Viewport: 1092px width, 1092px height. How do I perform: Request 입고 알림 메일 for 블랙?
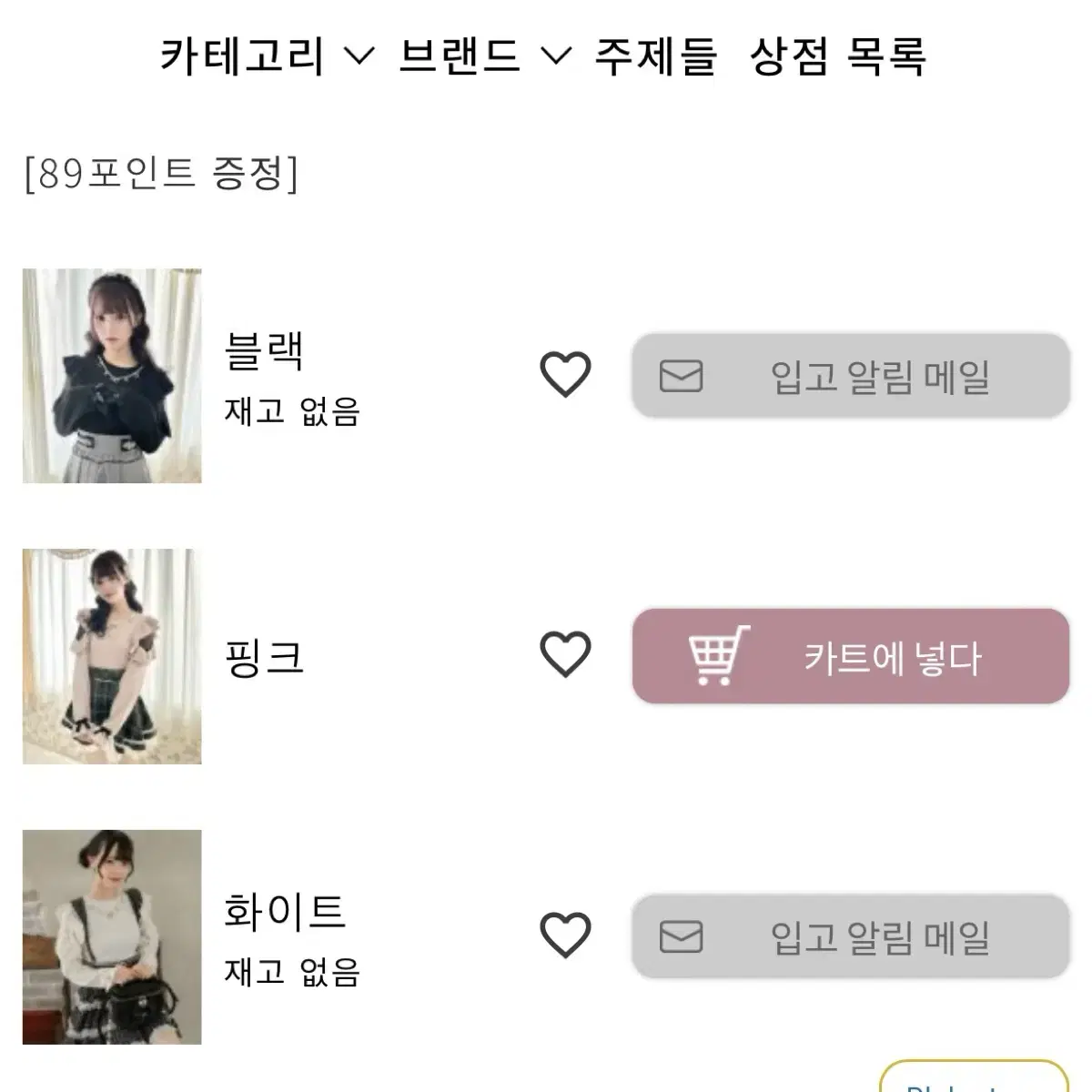click(x=851, y=376)
